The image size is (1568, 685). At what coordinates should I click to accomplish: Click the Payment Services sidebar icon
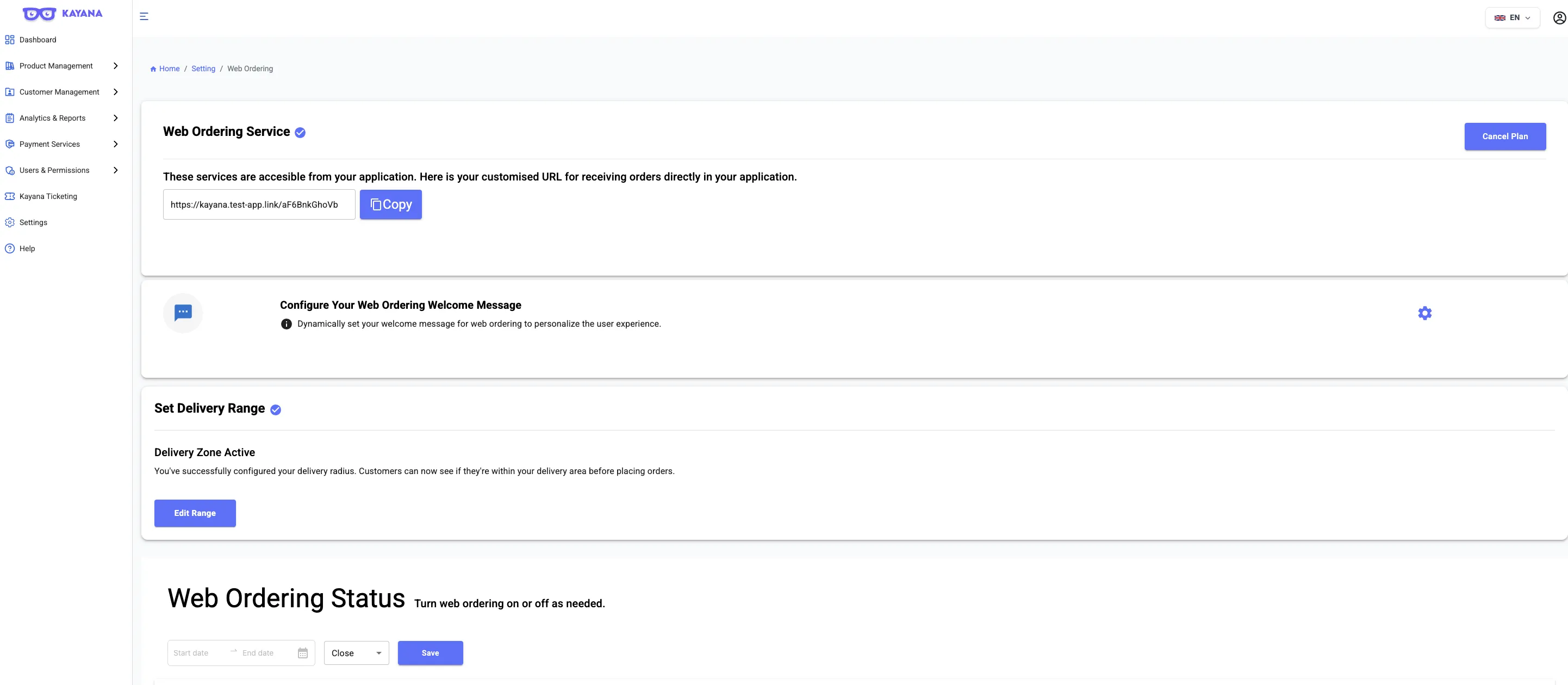(10, 144)
